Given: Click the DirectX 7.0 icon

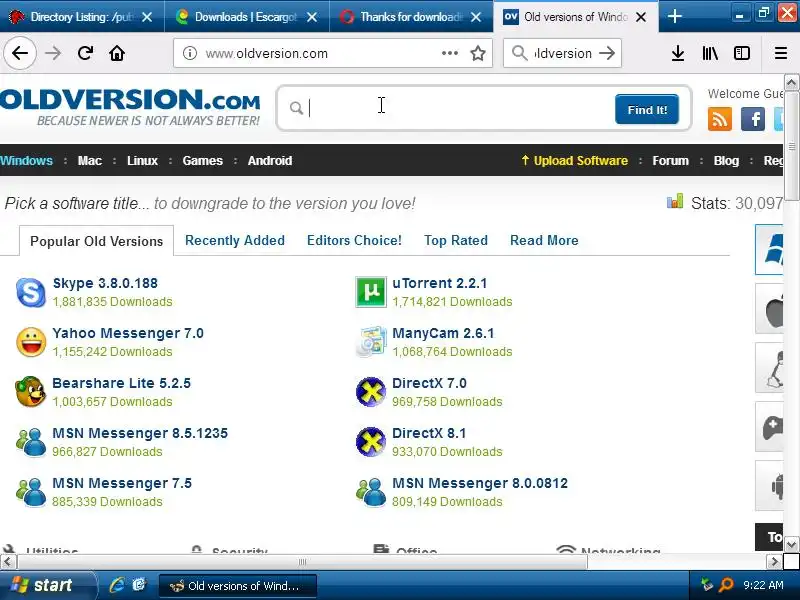Looking at the screenshot, I should (370, 392).
